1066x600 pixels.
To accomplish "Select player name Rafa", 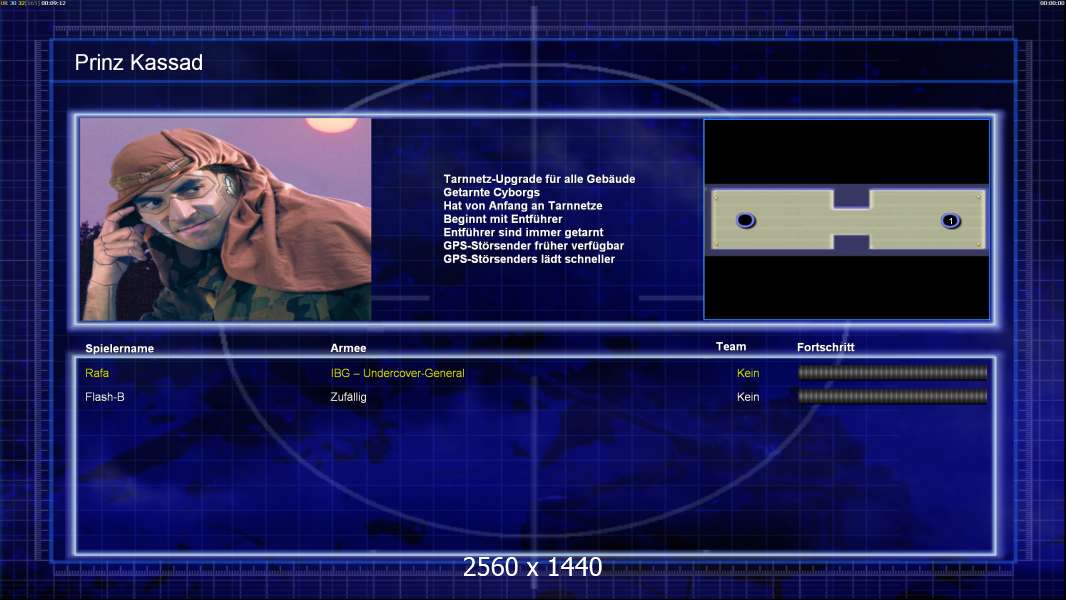I will [x=97, y=373].
